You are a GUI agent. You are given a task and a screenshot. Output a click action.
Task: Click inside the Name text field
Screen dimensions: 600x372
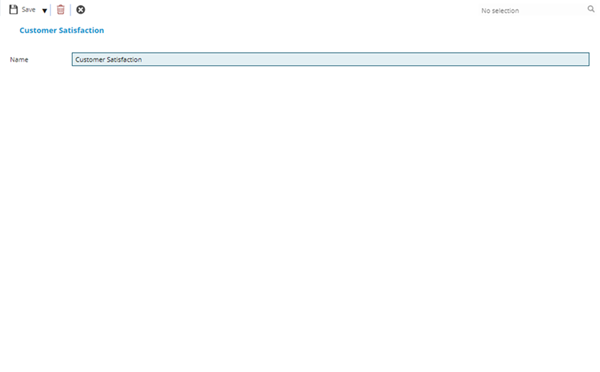(x=330, y=59)
